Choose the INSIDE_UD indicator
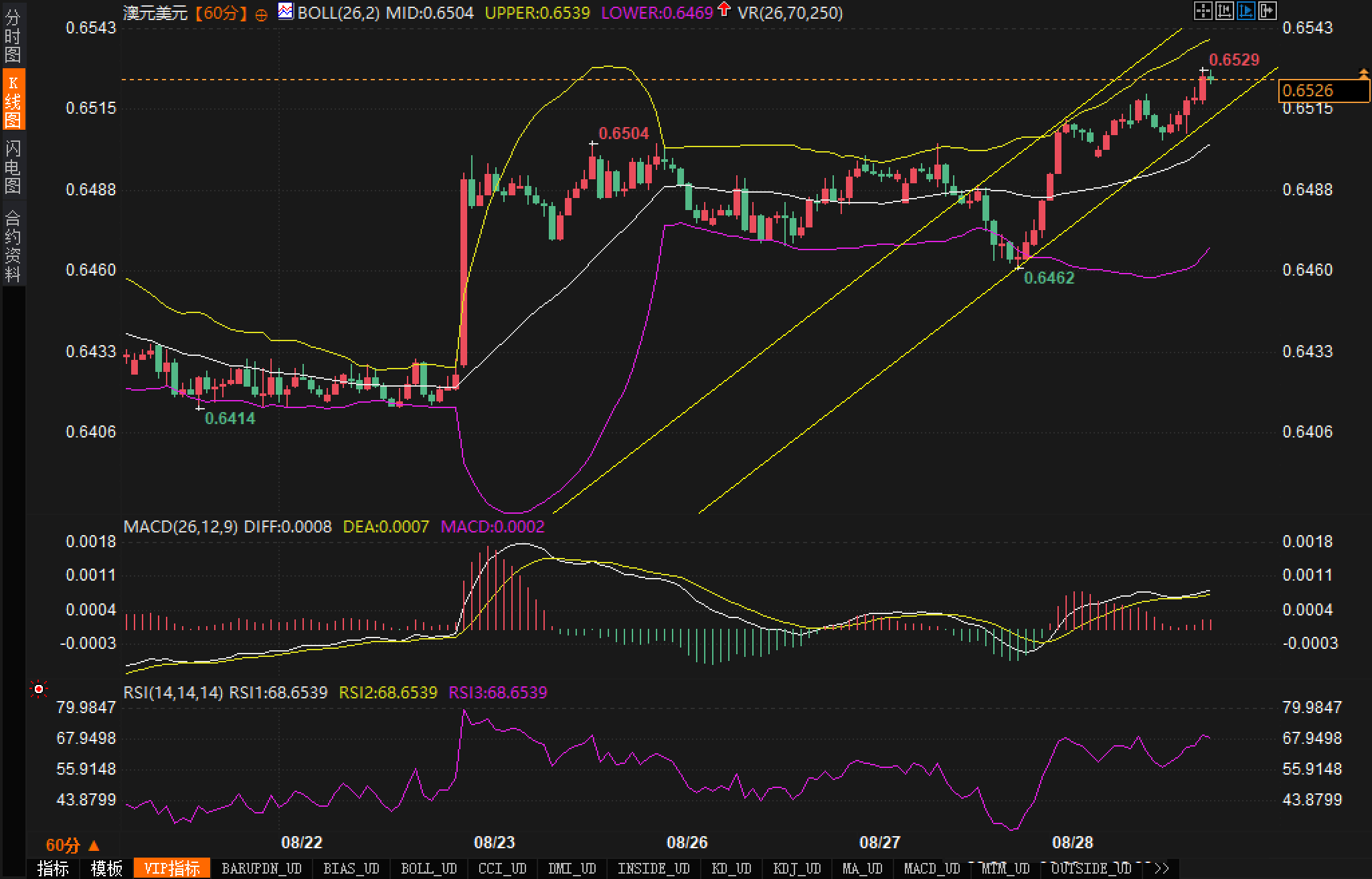Viewport: 1372px width, 879px height. coord(654,868)
